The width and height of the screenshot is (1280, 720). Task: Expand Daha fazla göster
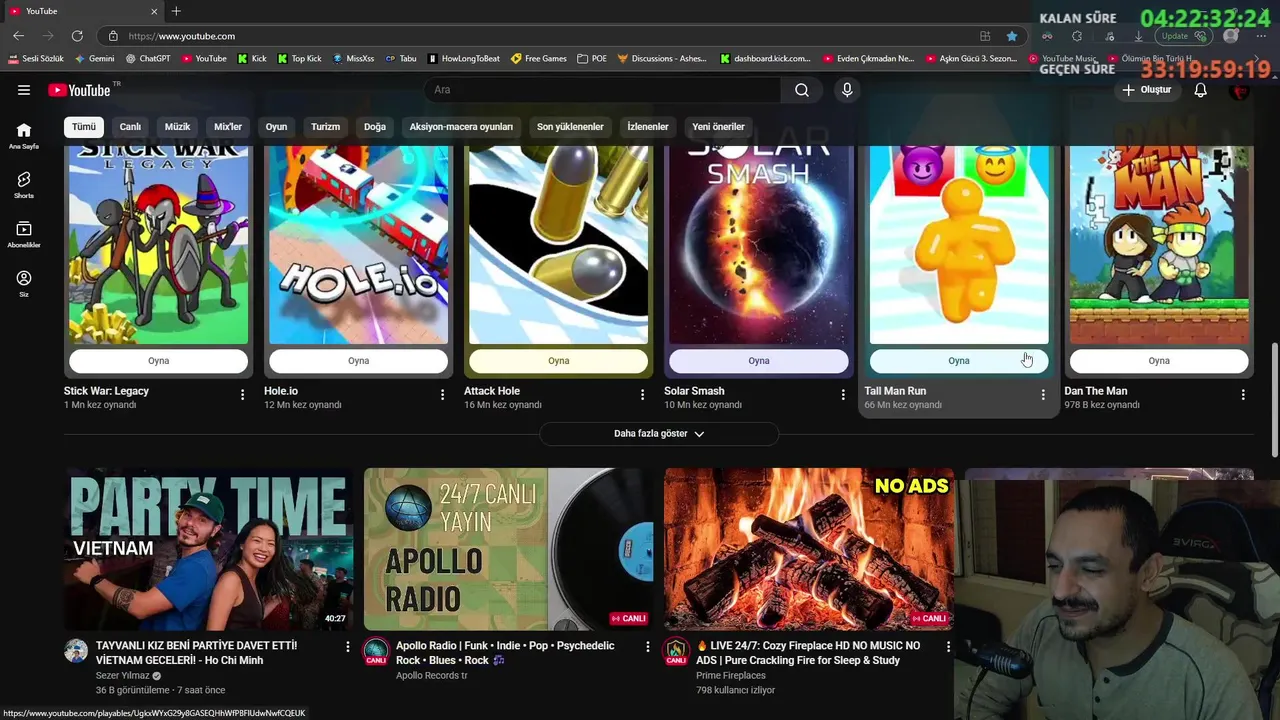659,434
